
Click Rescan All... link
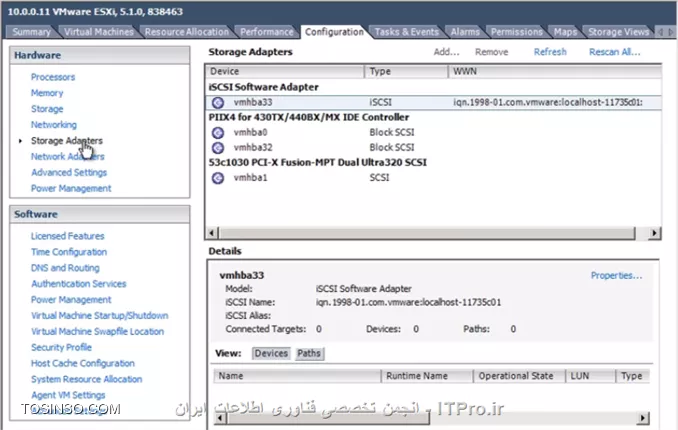614,52
